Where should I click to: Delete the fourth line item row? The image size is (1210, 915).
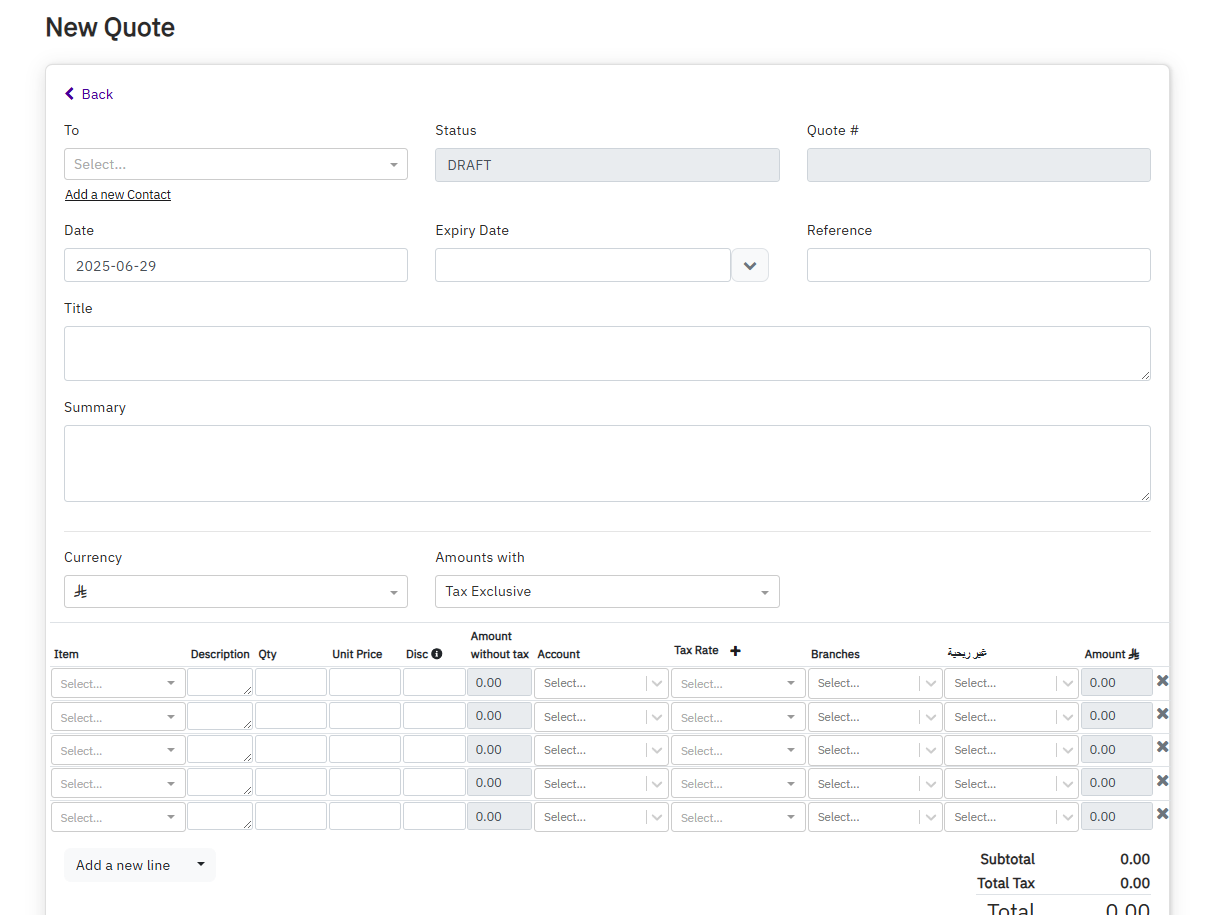(1162, 781)
